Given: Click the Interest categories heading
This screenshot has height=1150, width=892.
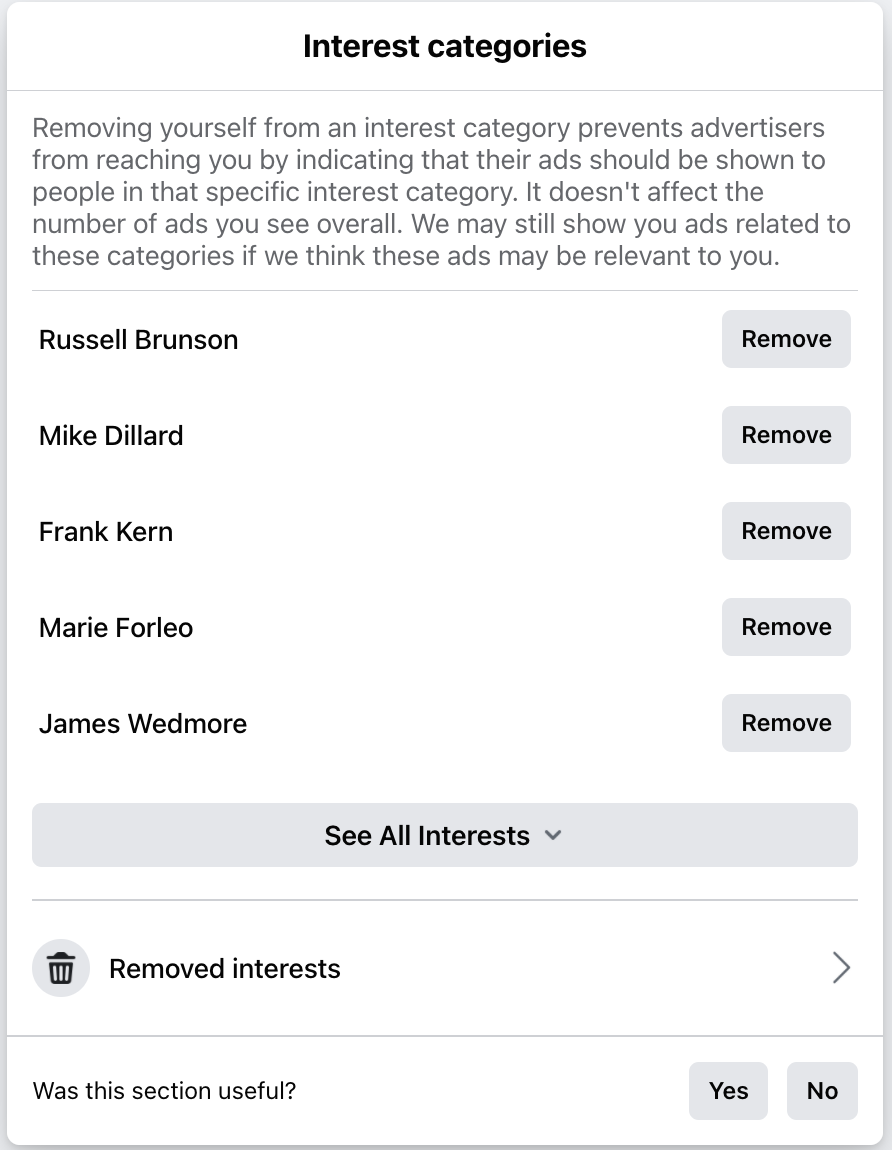Looking at the screenshot, I should 445,46.
